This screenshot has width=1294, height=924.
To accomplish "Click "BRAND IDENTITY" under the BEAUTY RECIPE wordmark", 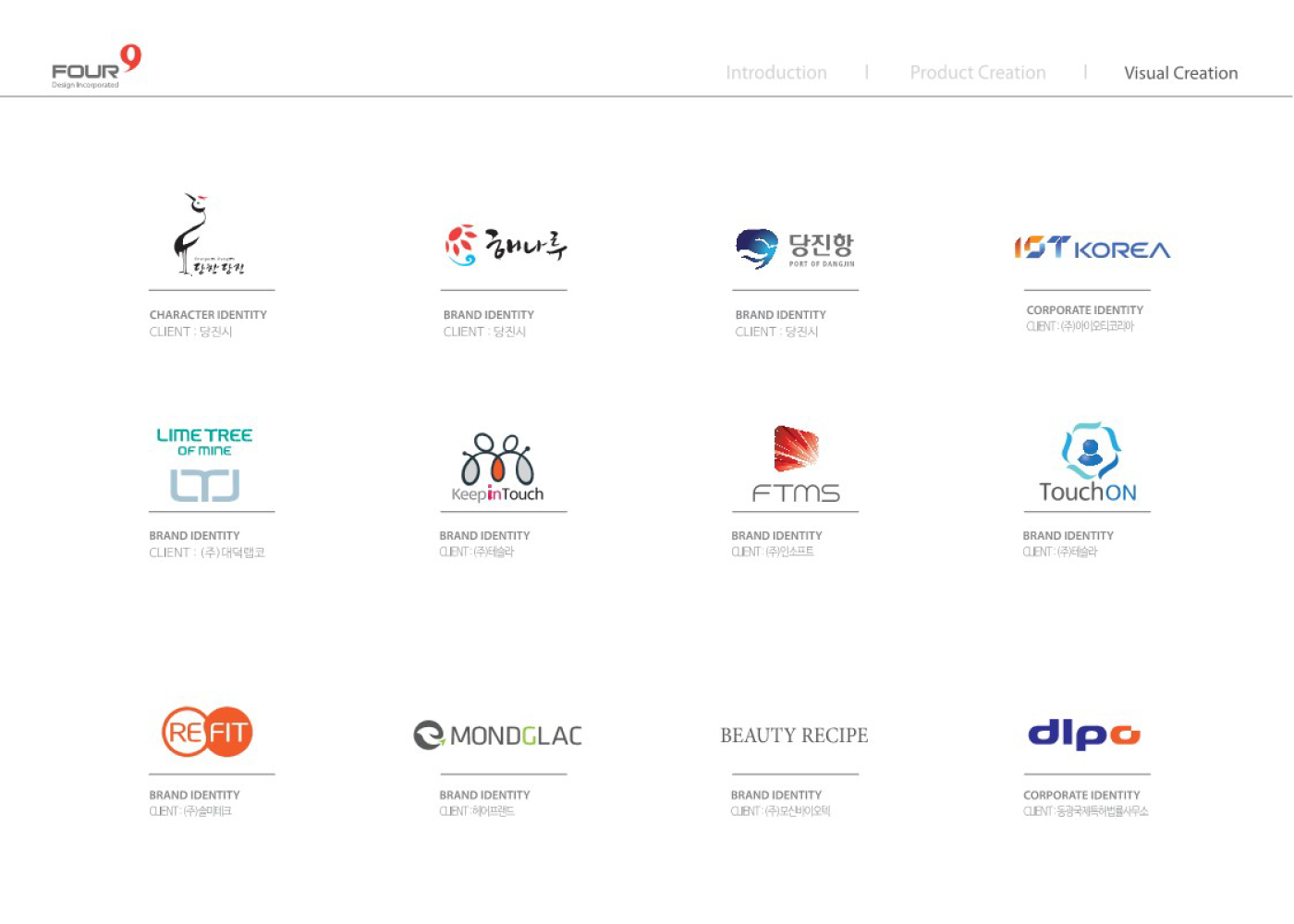I will coord(776,796).
